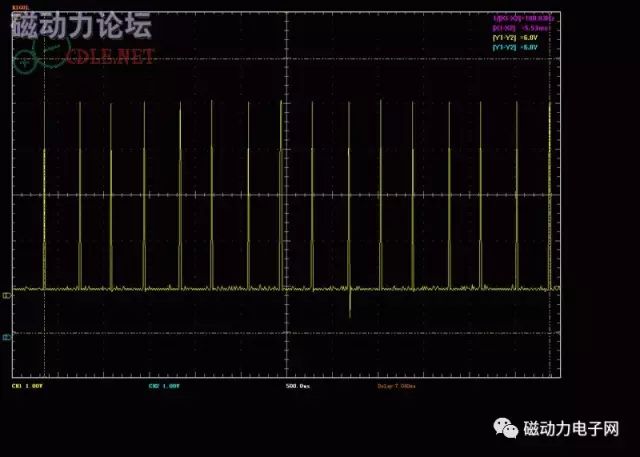The height and width of the screenshot is (457, 640).
Task: Click the magenta |X1-X2| time cursor readout
Action: click(x=520, y=28)
